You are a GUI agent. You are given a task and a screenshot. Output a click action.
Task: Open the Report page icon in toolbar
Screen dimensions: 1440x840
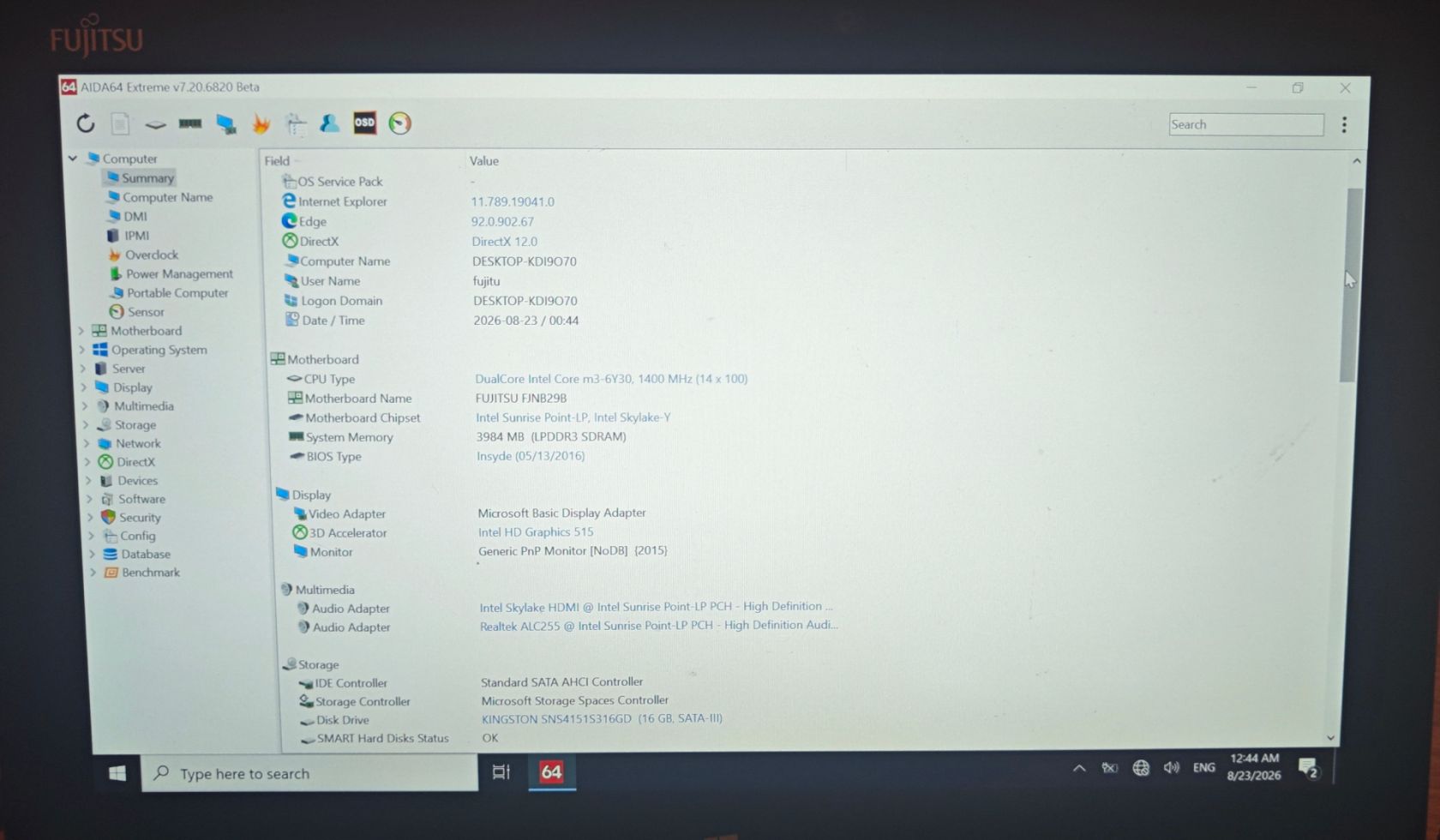120,124
